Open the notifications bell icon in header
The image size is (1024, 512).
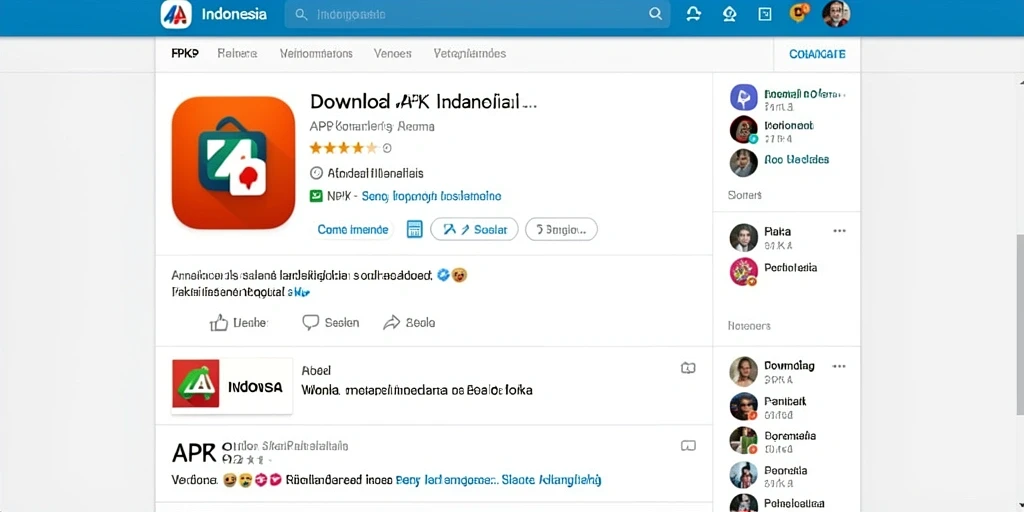pyautogui.click(x=694, y=14)
